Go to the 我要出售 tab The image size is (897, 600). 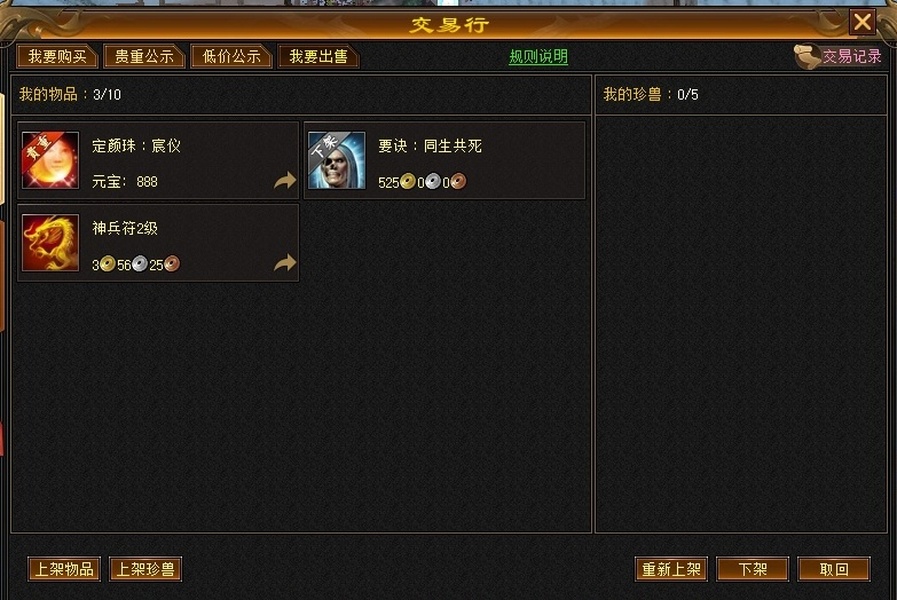318,57
